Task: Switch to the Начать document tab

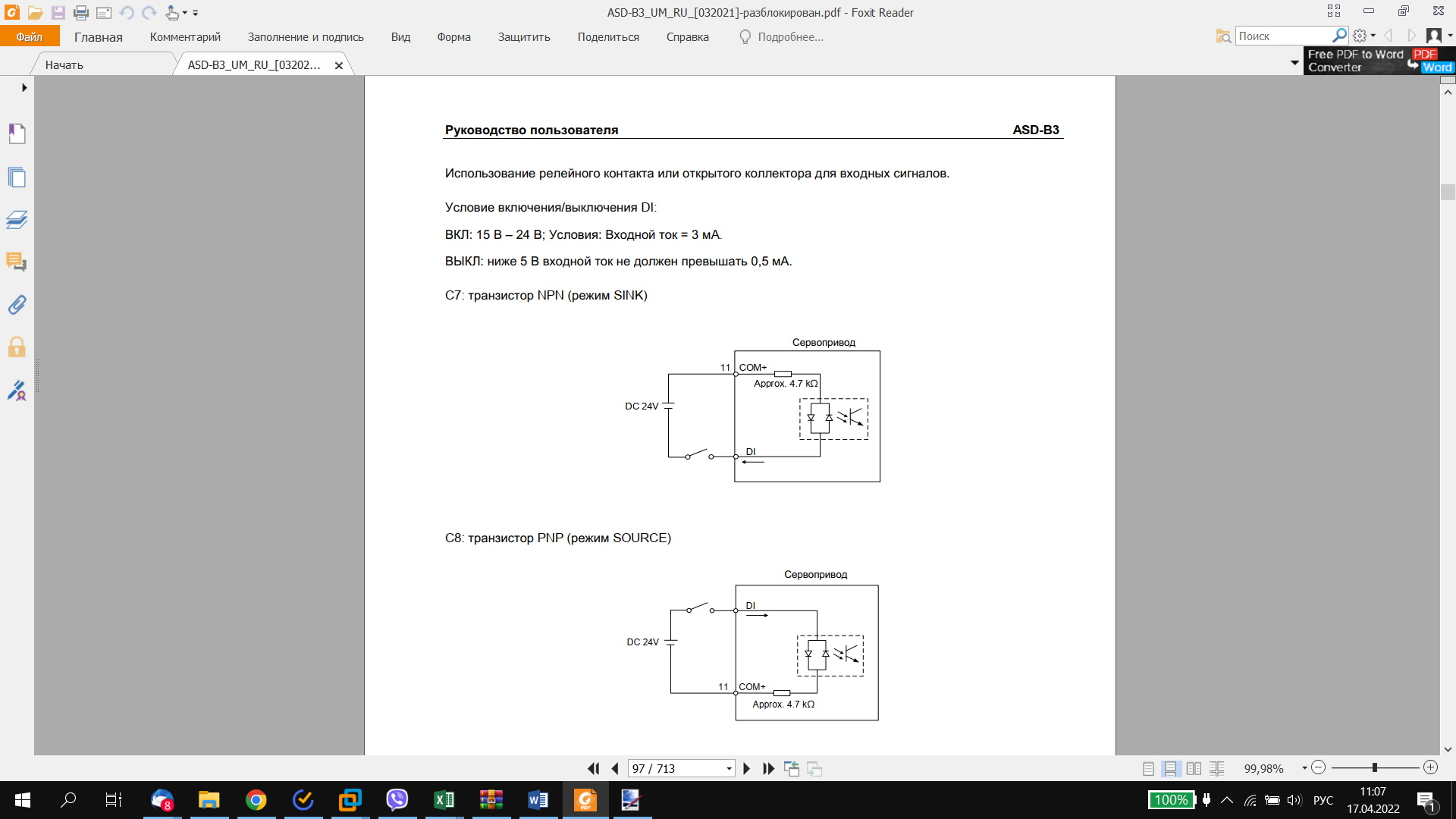Action: coord(64,65)
